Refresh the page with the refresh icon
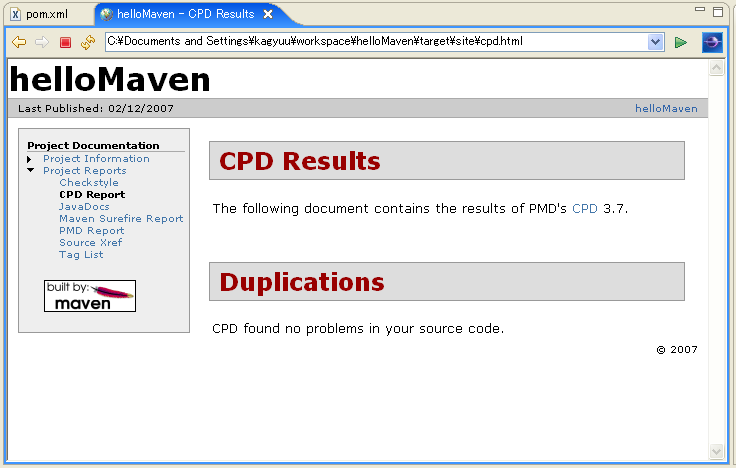 [x=88, y=42]
